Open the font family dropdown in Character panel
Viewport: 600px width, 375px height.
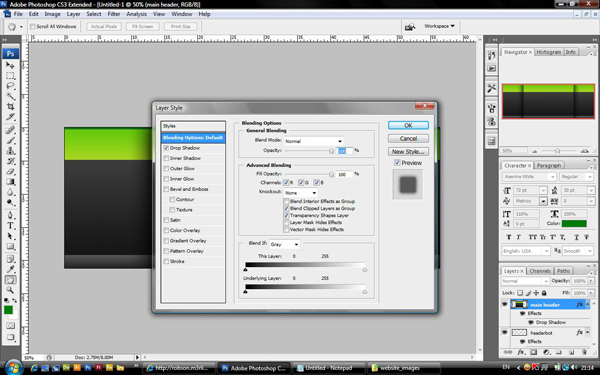tap(529, 177)
